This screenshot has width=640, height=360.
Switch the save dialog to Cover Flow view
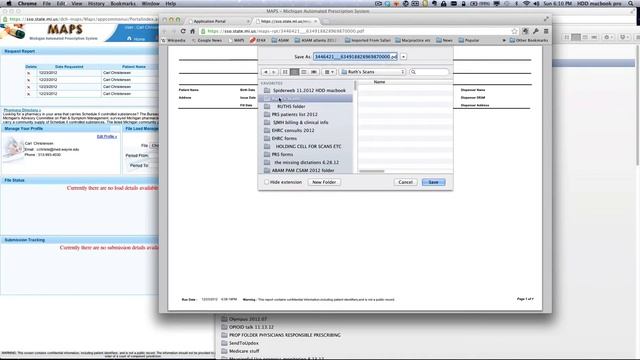pos(313,72)
